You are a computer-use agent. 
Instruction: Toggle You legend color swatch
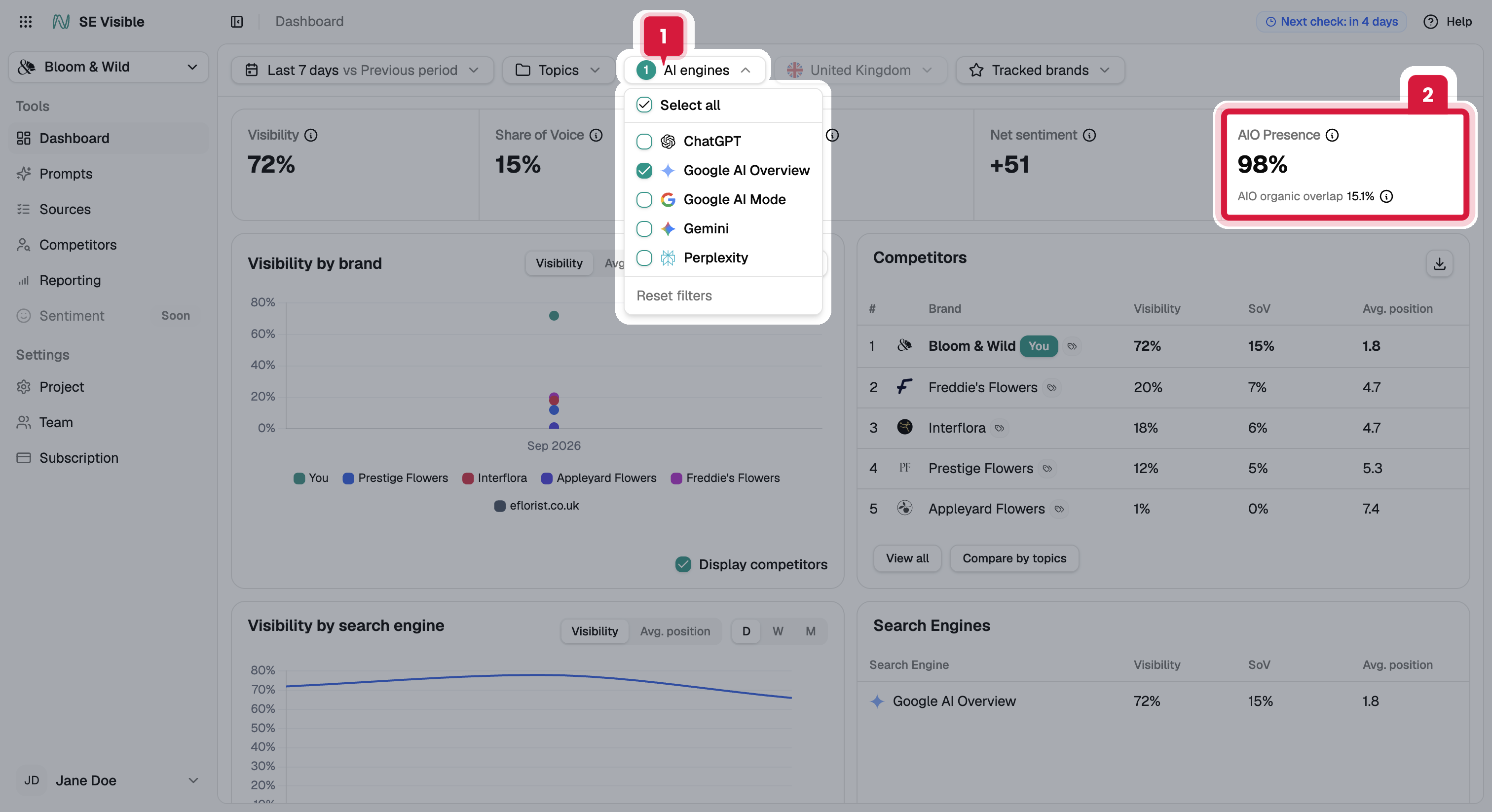click(299, 479)
